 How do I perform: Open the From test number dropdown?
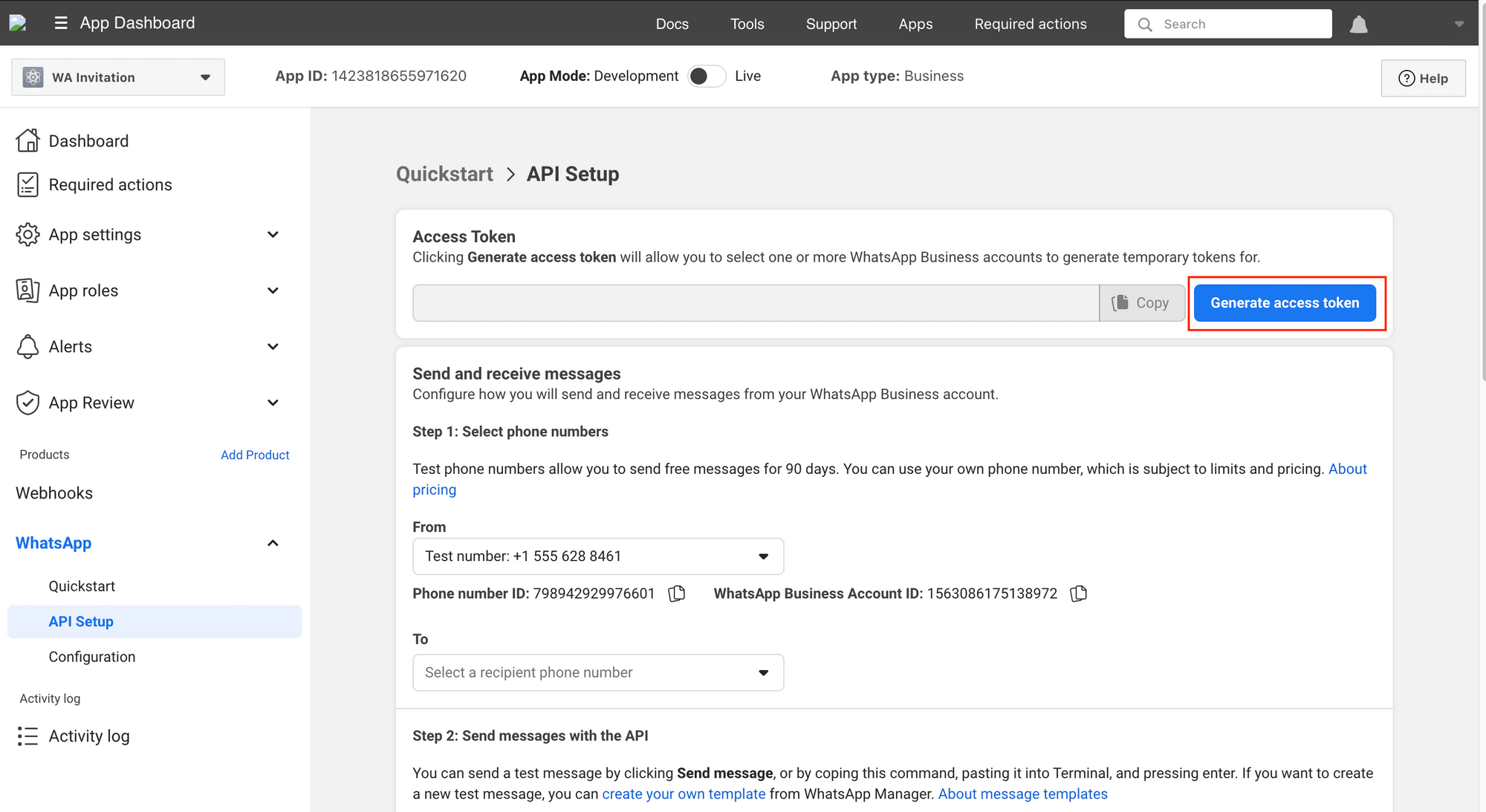(x=598, y=556)
